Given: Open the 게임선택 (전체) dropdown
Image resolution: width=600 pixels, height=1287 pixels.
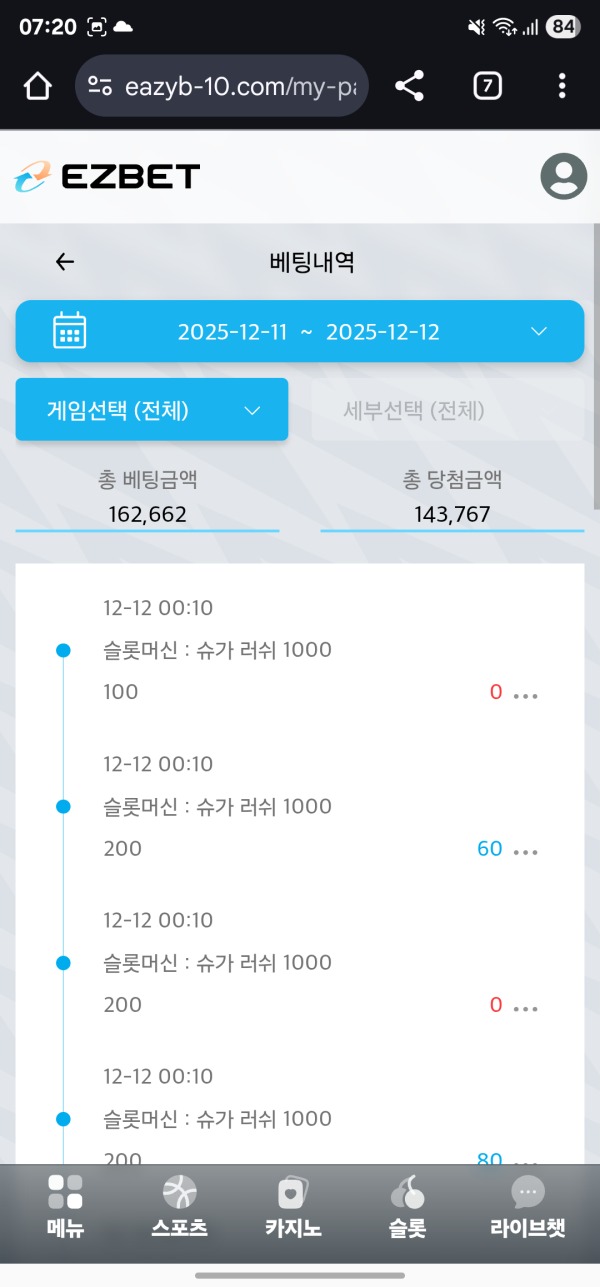Looking at the screenshot, I should click(151, 409).
